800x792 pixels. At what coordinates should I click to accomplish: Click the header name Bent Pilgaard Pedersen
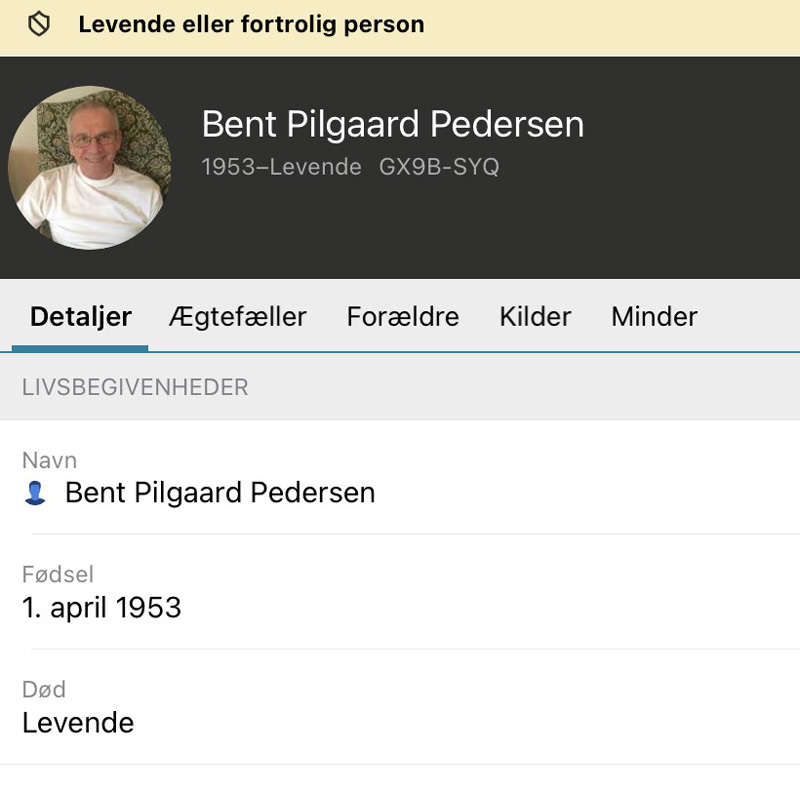click(393, 124)
